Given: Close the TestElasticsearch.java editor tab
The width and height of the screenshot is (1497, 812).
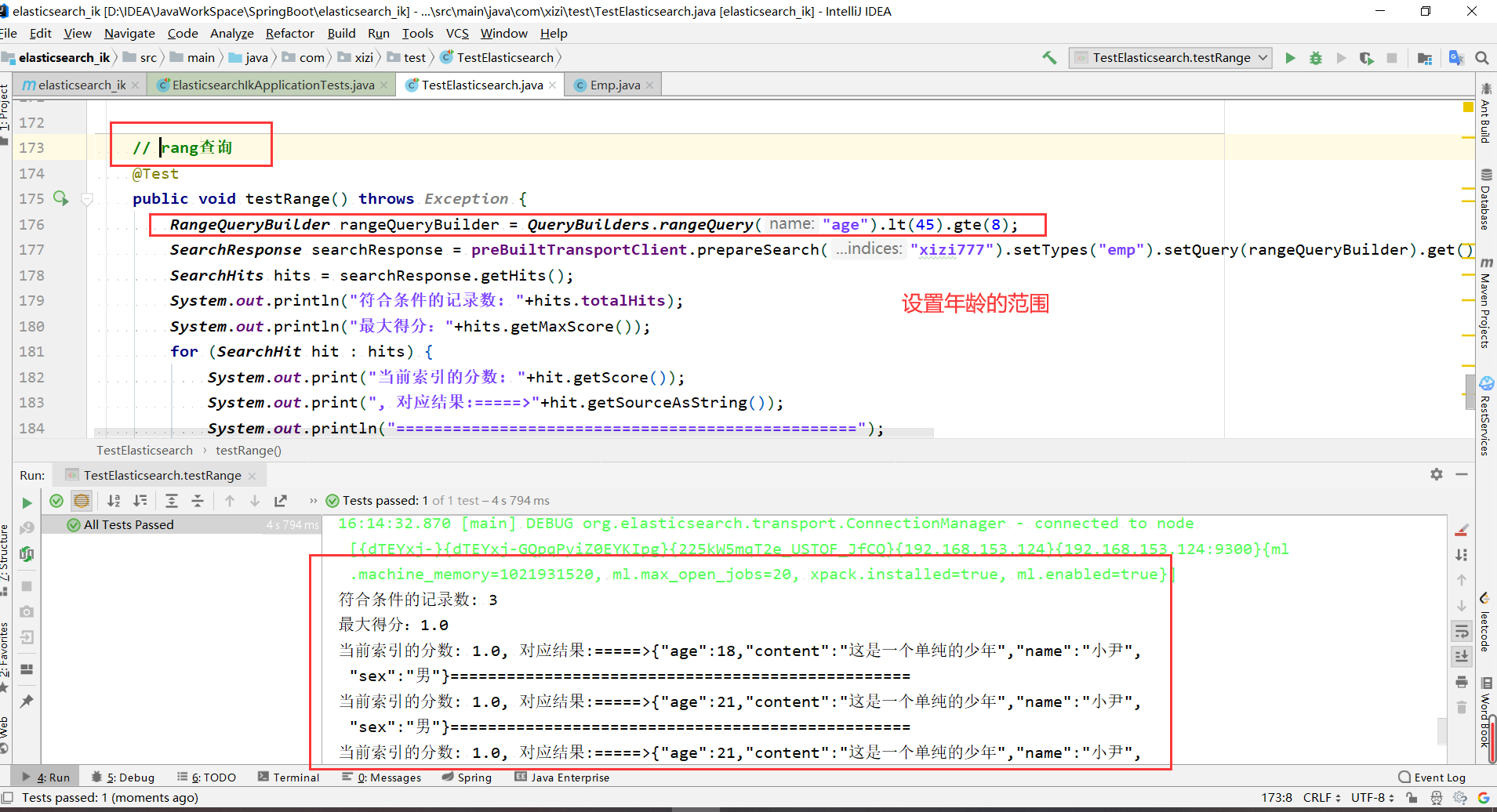Looking at the screenshot, I should pyautogui.click(x=553, y=85).
